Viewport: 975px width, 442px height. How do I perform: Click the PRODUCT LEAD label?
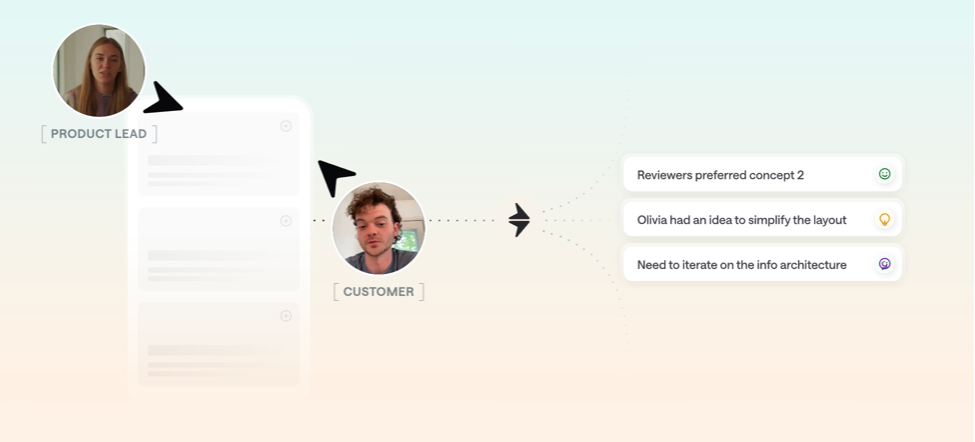pos(99,134)
